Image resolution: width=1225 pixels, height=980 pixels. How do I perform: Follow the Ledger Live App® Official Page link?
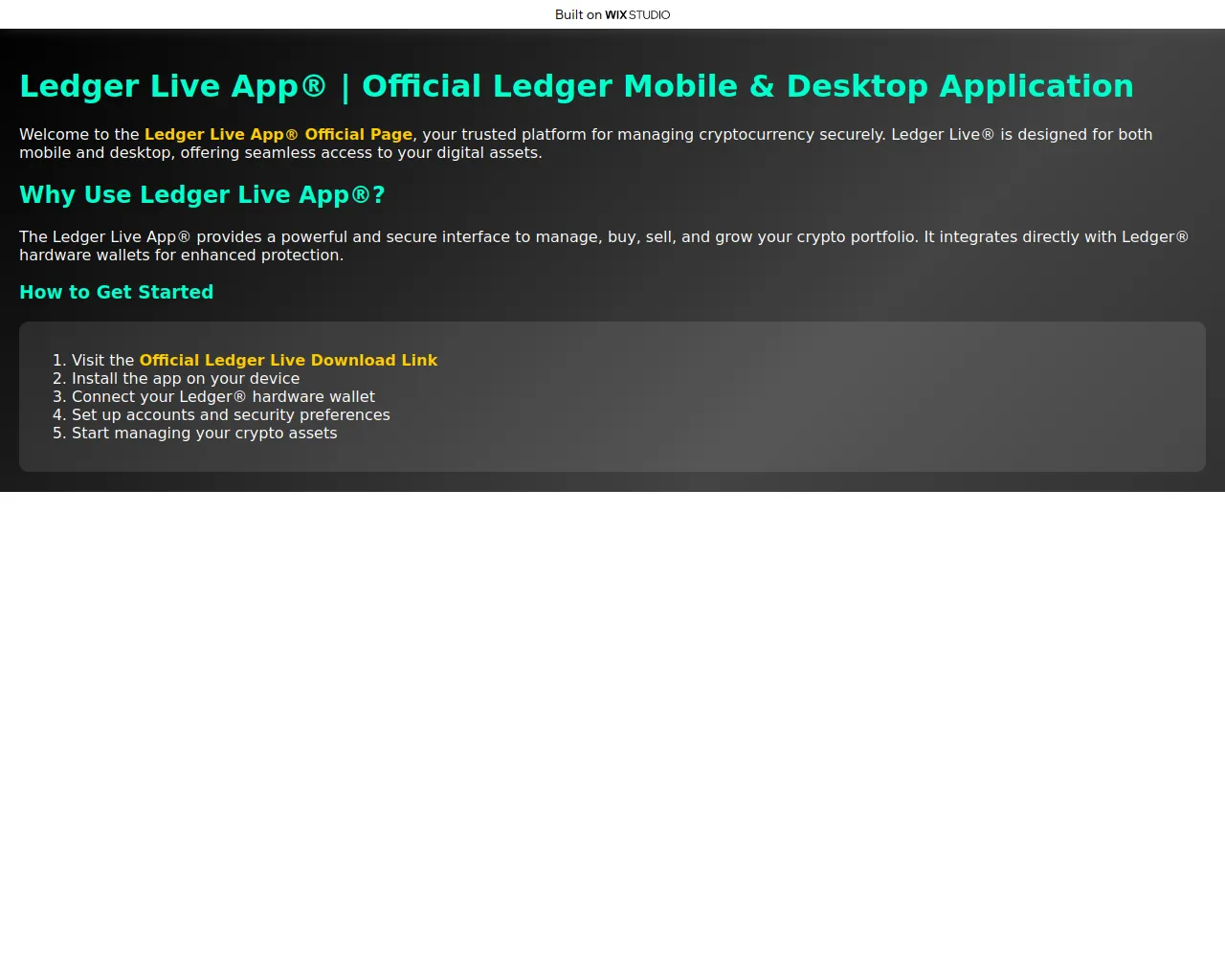(278, 135)
